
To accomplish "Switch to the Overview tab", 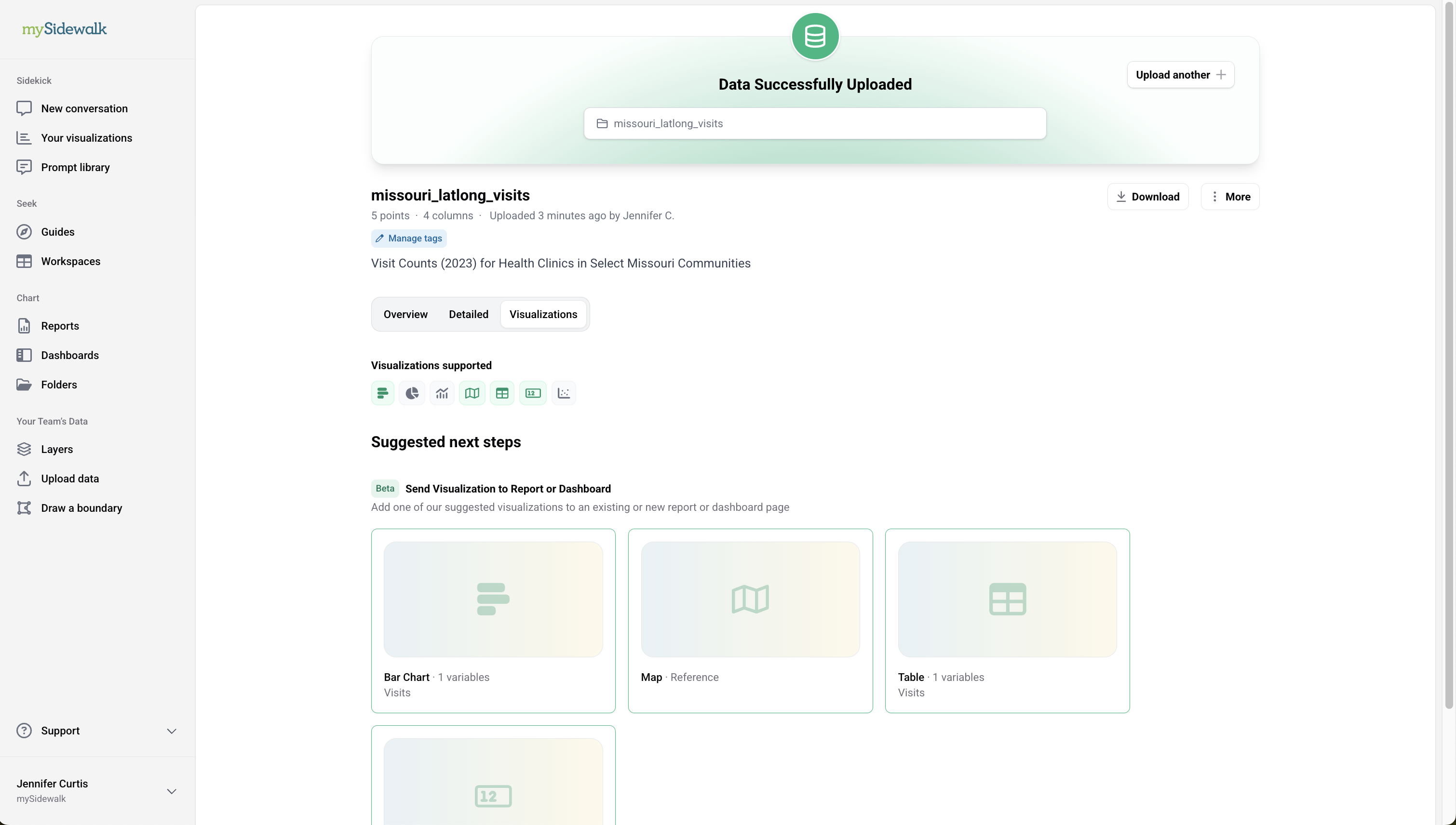I will click(405, 315).
